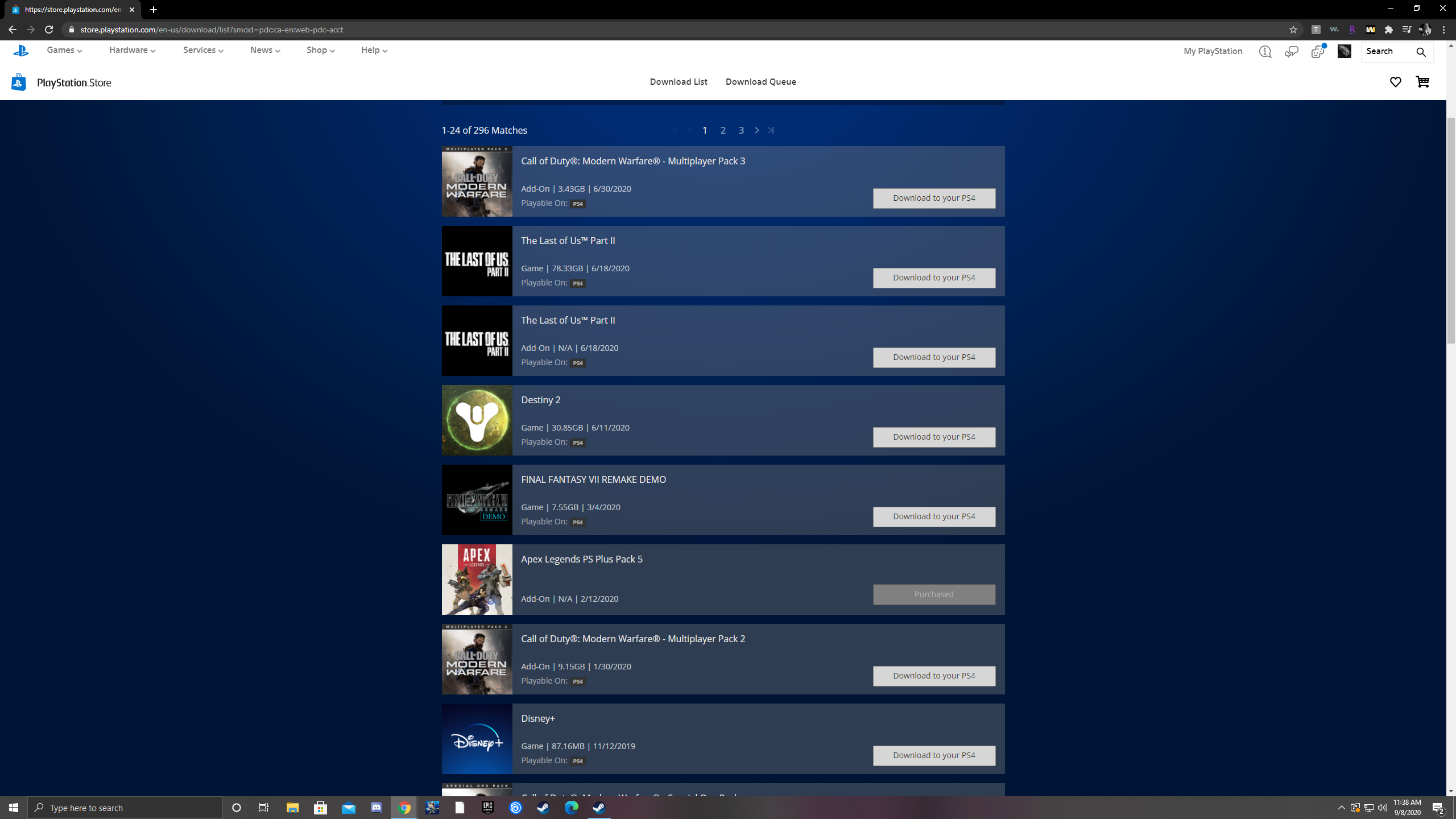Open the PlayStation logo home link
Screen dimensions: 1456x819
click(21, 51)
